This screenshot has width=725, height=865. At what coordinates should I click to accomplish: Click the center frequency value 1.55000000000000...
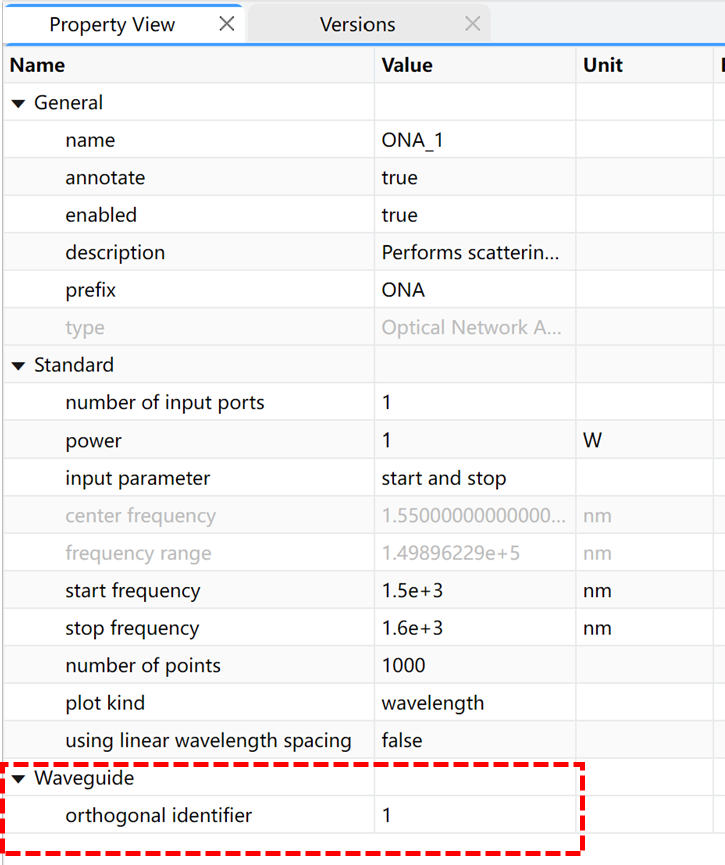click(474, 516)
